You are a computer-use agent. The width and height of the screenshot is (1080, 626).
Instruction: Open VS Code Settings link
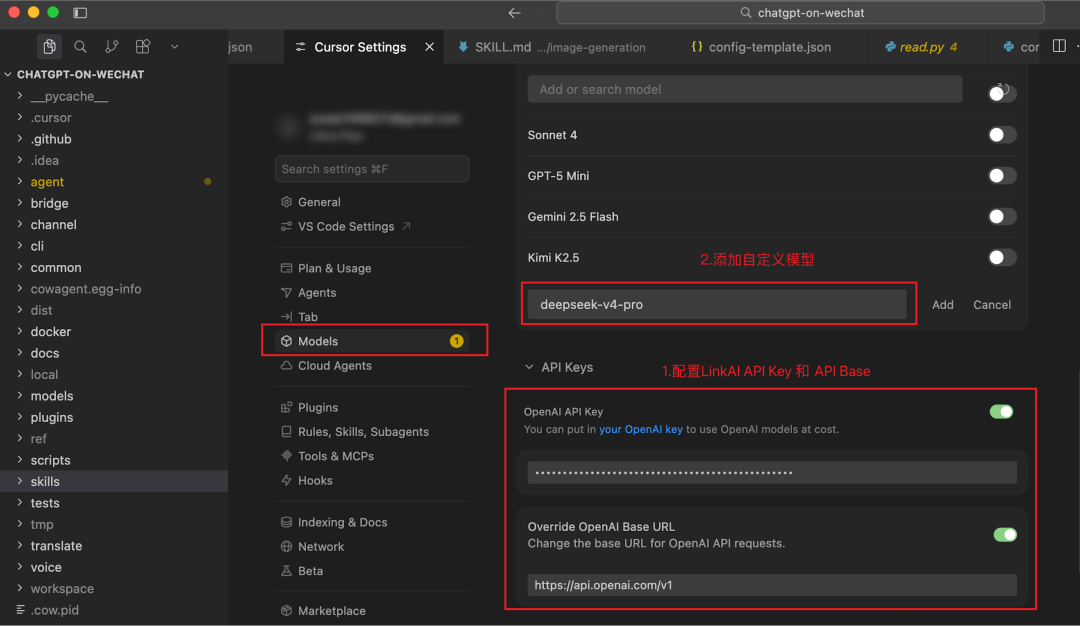coord(346,227)
